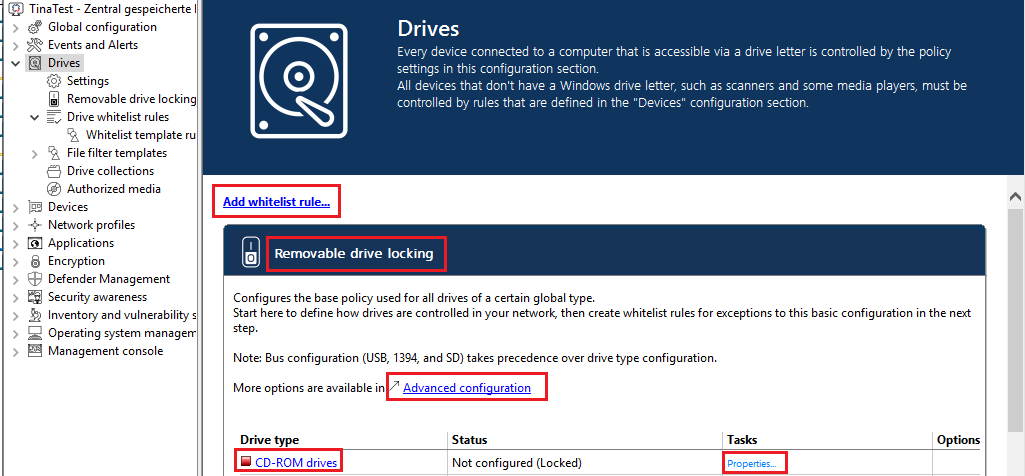Click the Global configuration gear icon
Image resolution: width=1025 pixels, height=476 pixels.
[35, 27]
